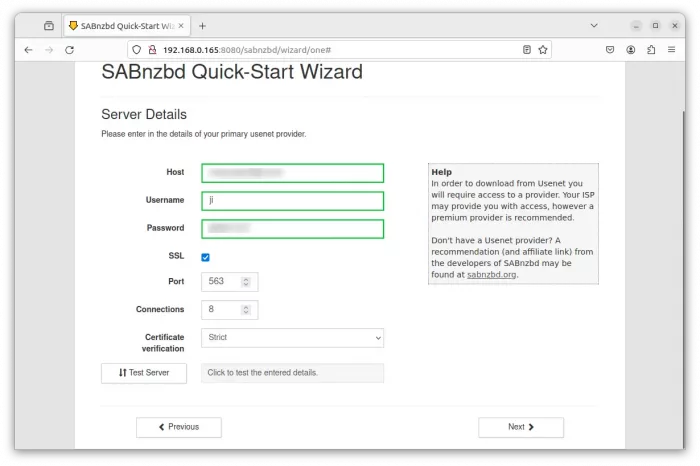Bookmark this page with the star icon
The height and width of the screenshot is (466, 700).
[x=543, y=49]
